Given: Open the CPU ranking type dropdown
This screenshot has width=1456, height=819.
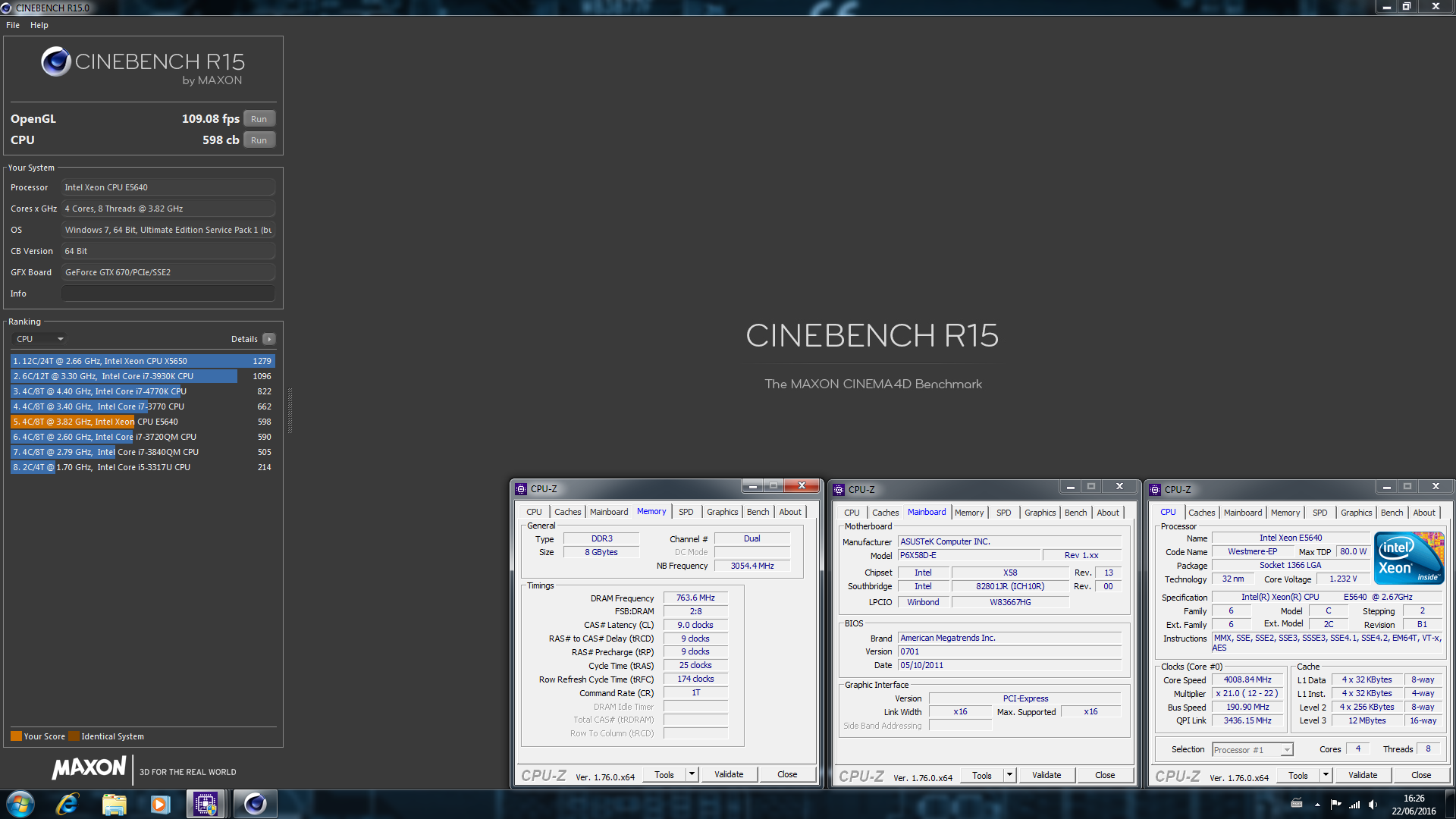Looking at the screenshot, I should click(39, 339).
